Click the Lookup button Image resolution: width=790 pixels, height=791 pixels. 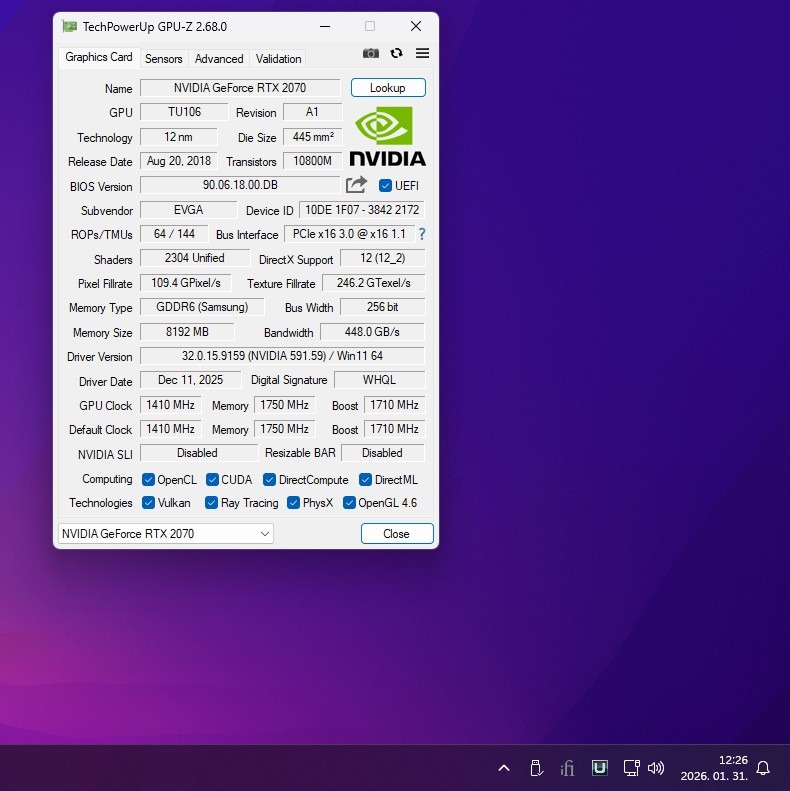point(388,88)
